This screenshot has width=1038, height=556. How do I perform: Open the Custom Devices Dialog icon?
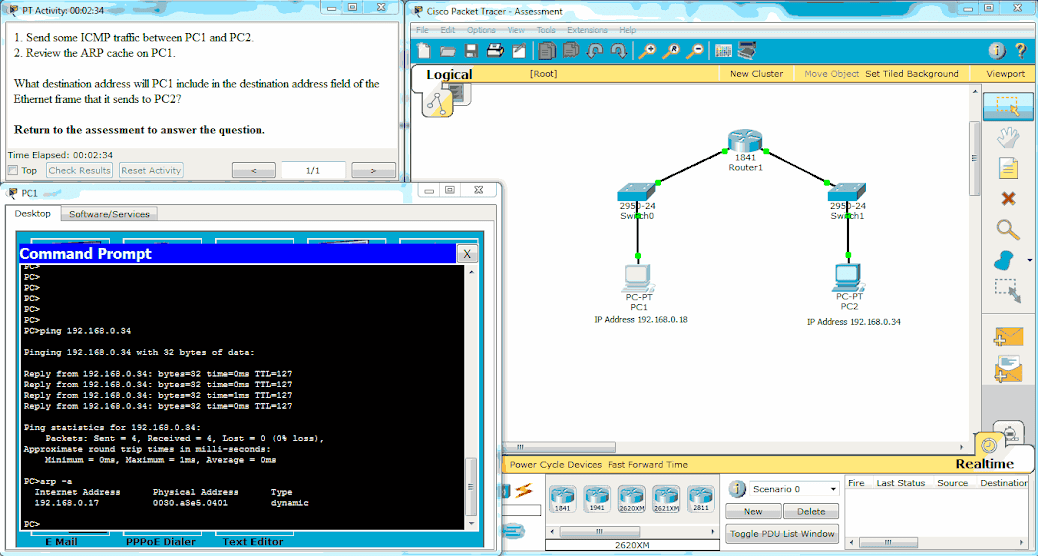[x=747, y=51]
